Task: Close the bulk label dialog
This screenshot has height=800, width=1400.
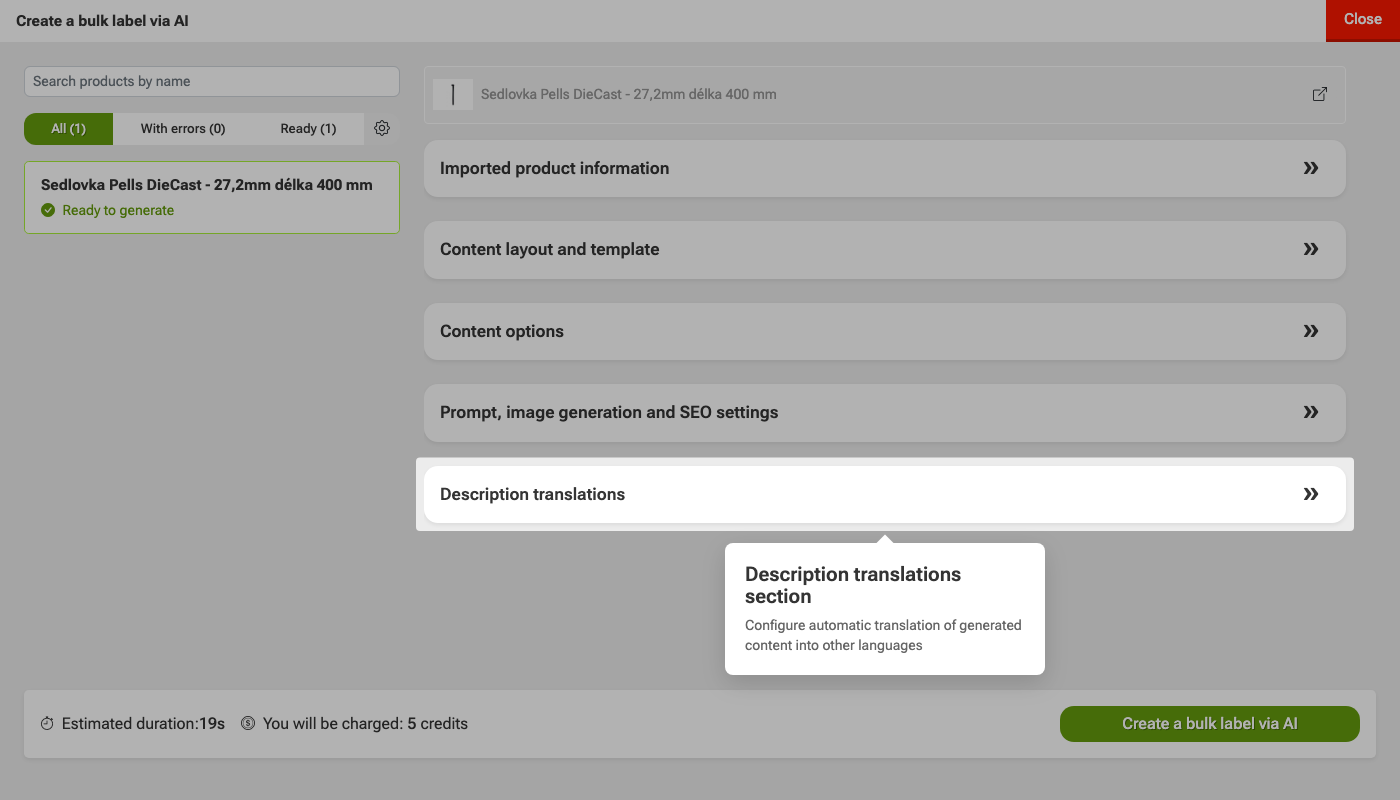Action: pos(1363,20)
